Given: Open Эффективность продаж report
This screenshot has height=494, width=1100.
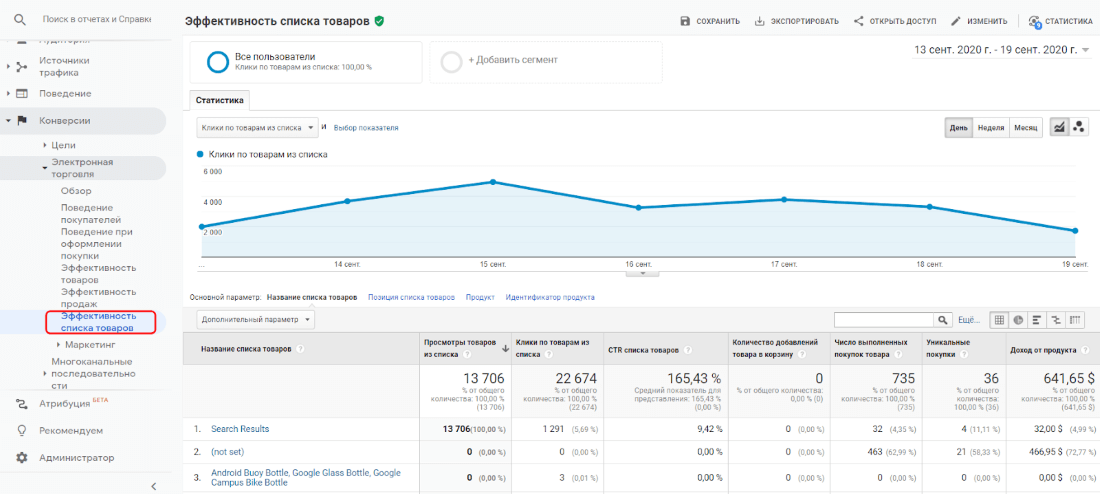Looking at the screenshot, I should point(98,298).
